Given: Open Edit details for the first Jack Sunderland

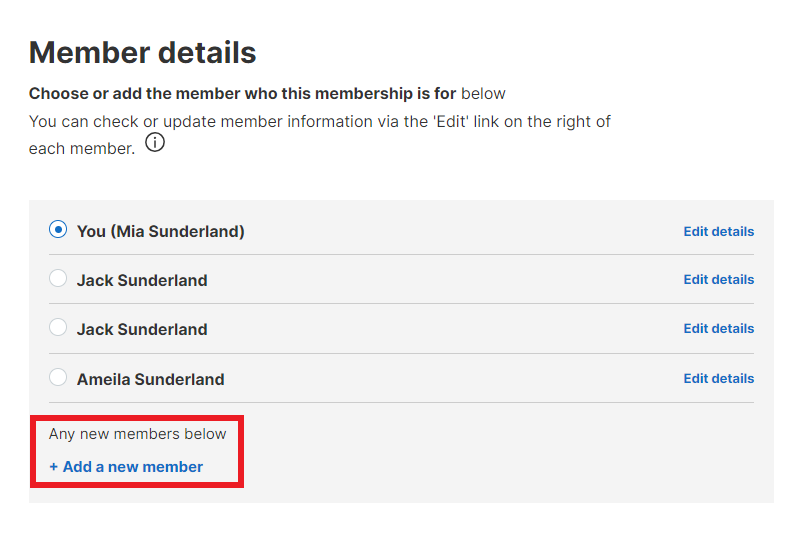Looking at the screenshot, I should point(718,279).
